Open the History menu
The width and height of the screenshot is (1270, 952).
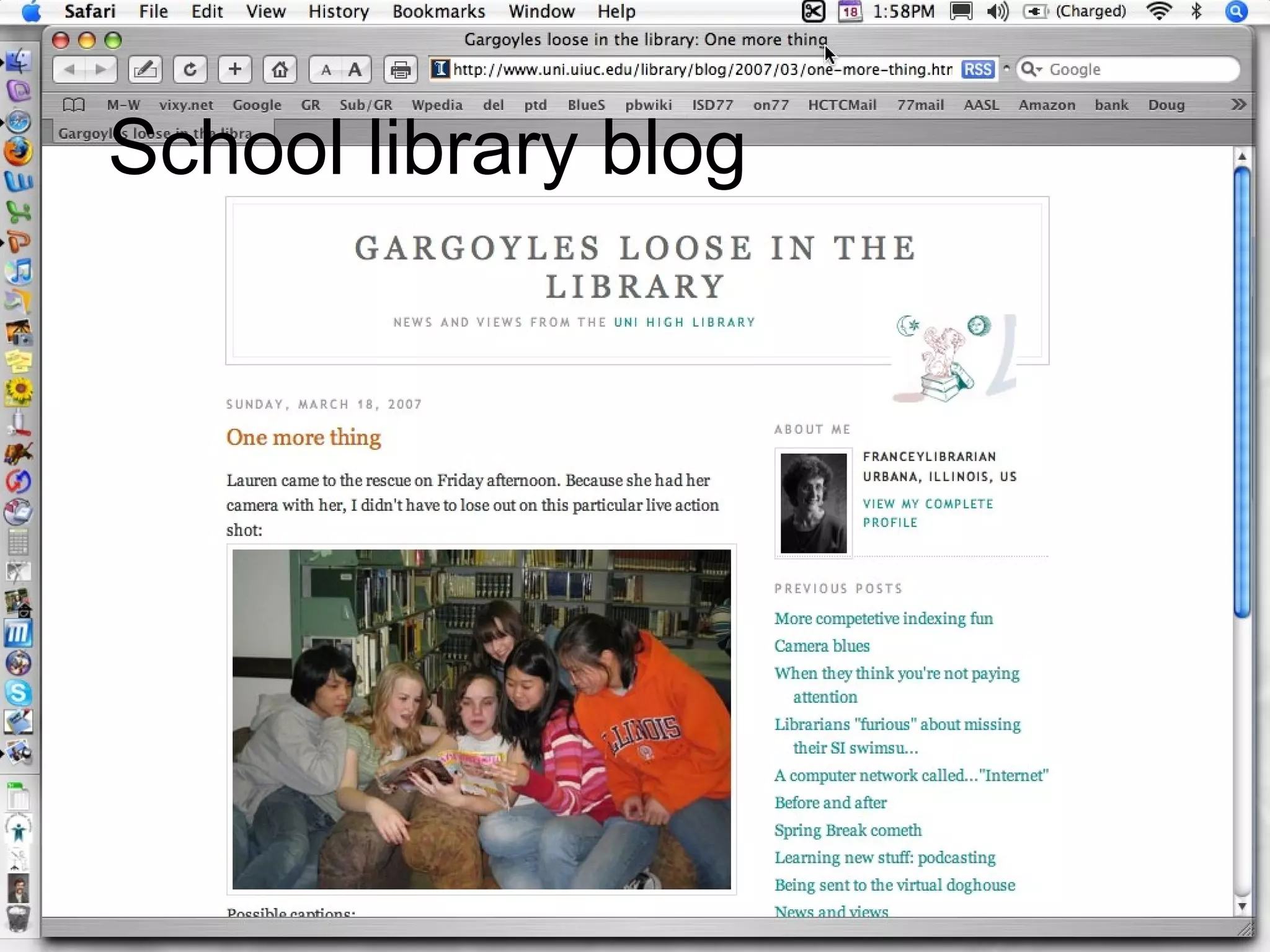(x=339, y=12)
